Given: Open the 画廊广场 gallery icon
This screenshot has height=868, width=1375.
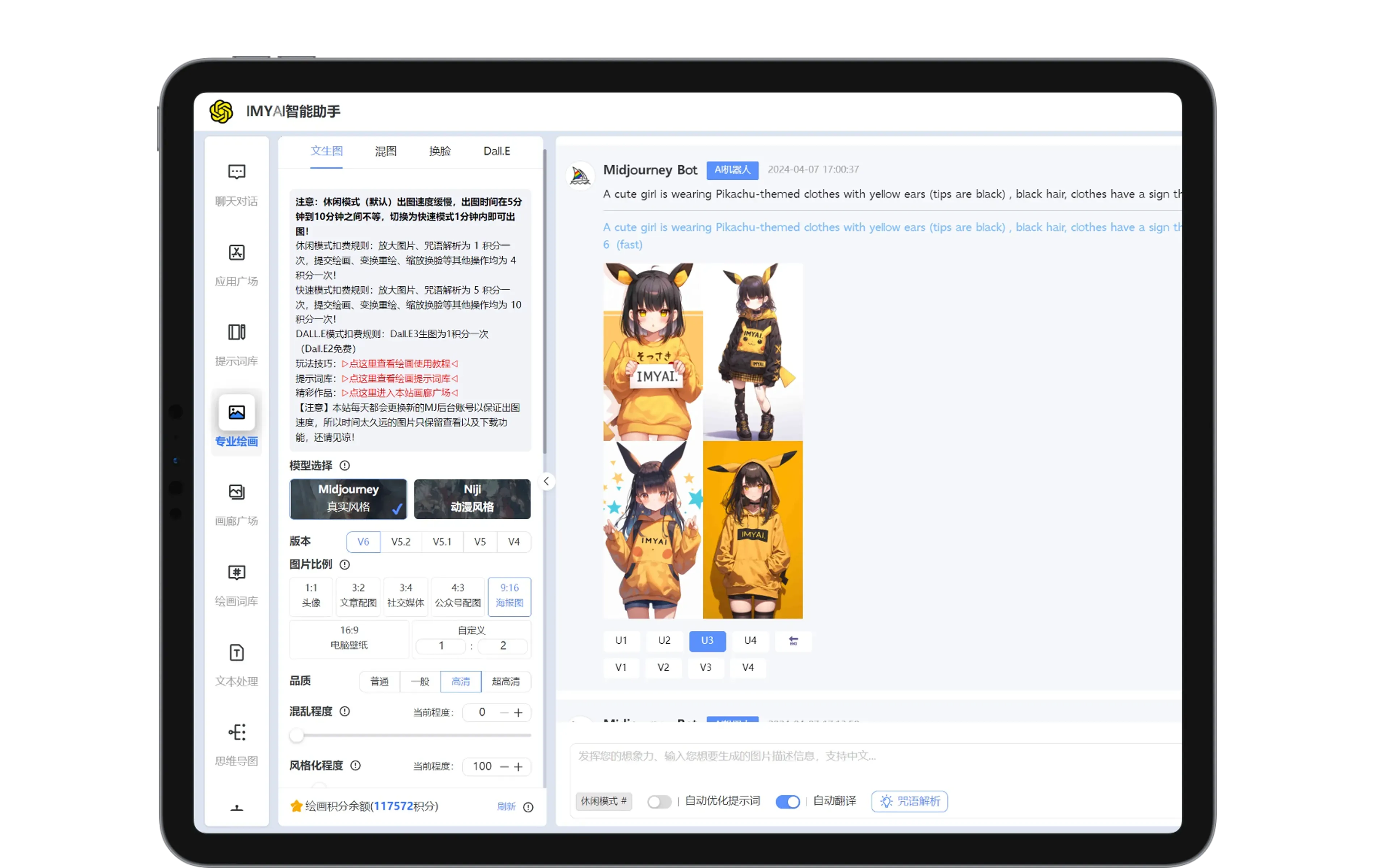Looking at the screenshot, I should pos(236,492).
